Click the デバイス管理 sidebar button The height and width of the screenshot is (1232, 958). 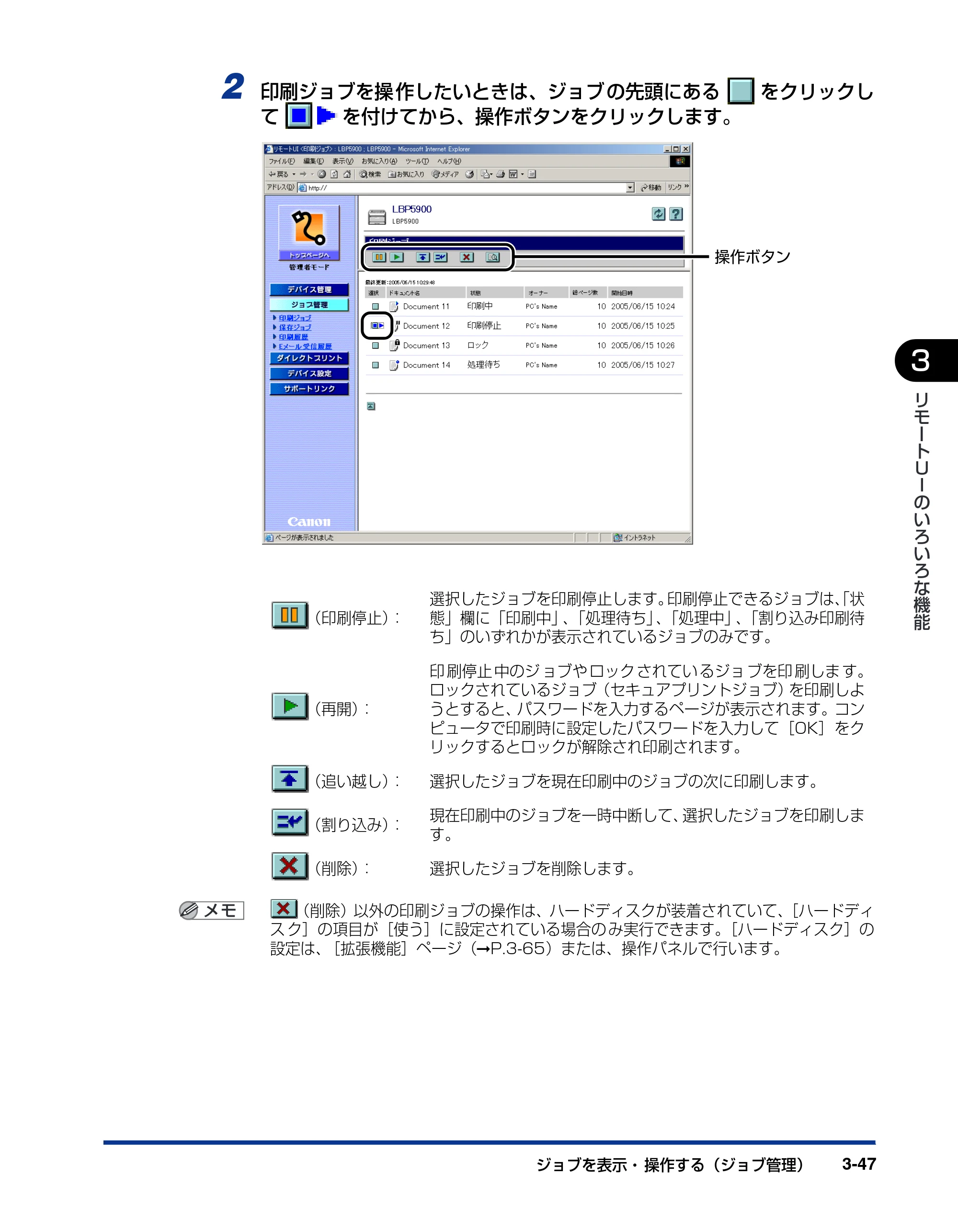(309, 289)
